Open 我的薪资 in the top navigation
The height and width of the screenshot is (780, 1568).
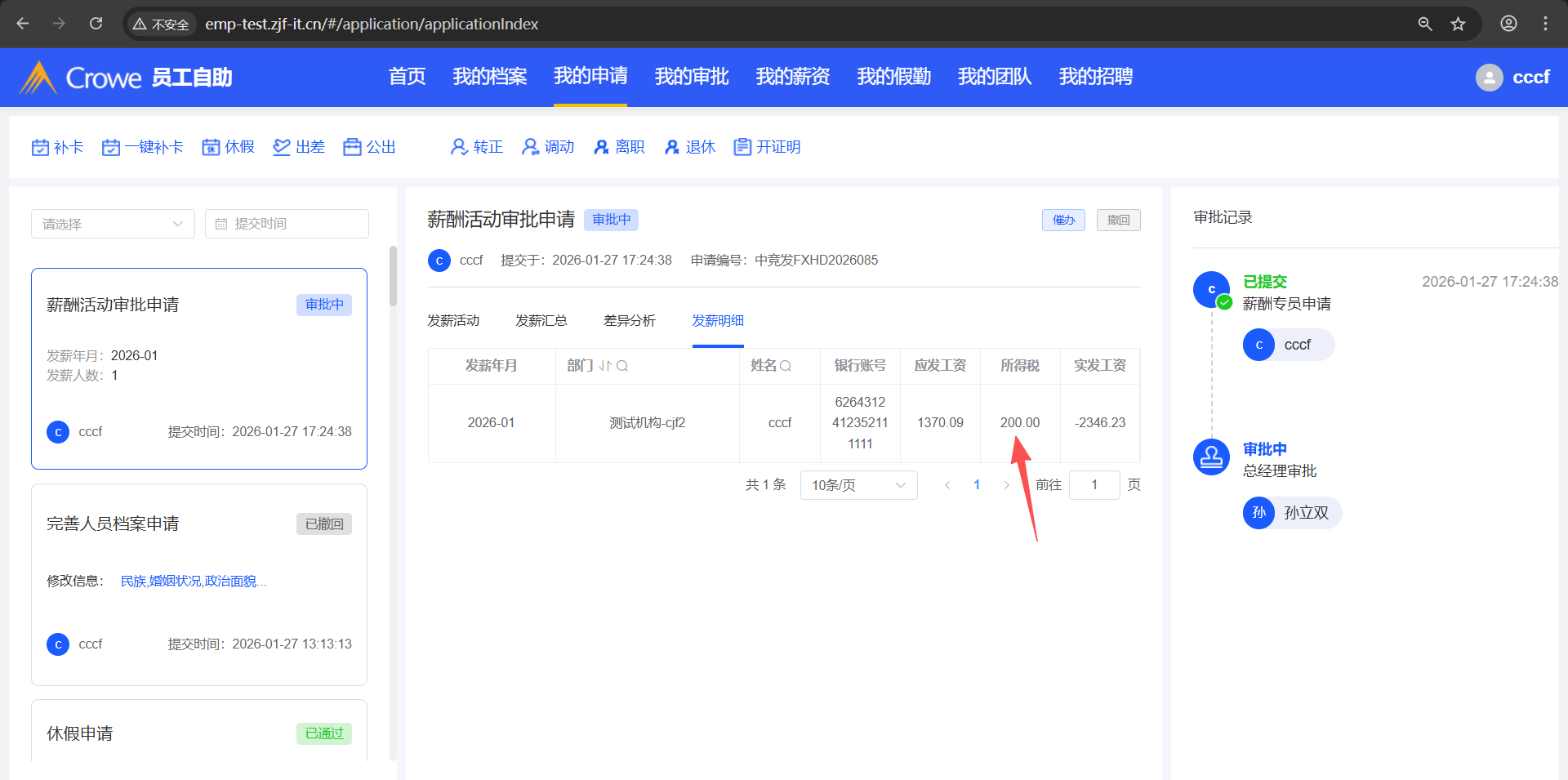[792, 77]
